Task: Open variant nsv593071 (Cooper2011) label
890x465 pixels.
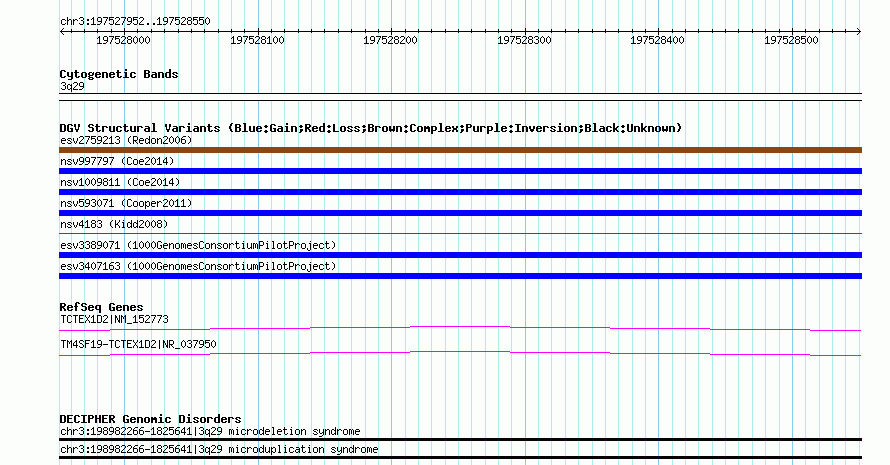Action: pyautogui.click(x=126, y=203)
